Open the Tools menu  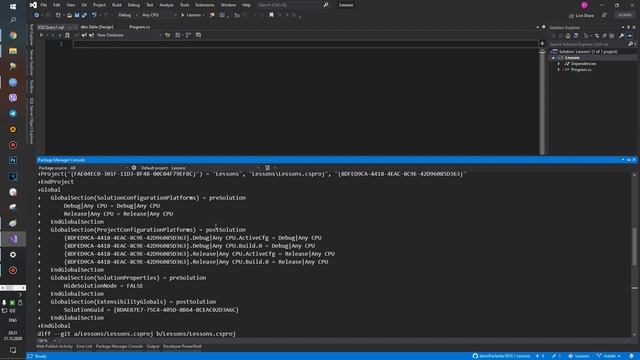[184, 5]
